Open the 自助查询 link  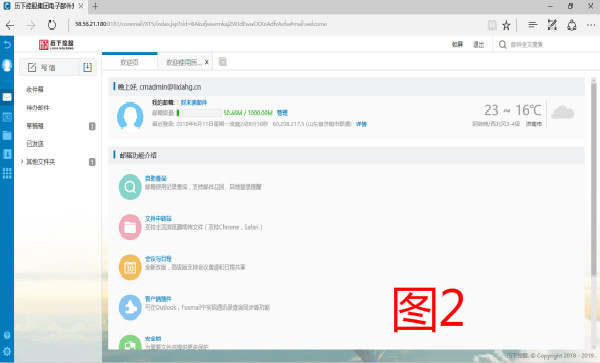[x=155, y=178]
